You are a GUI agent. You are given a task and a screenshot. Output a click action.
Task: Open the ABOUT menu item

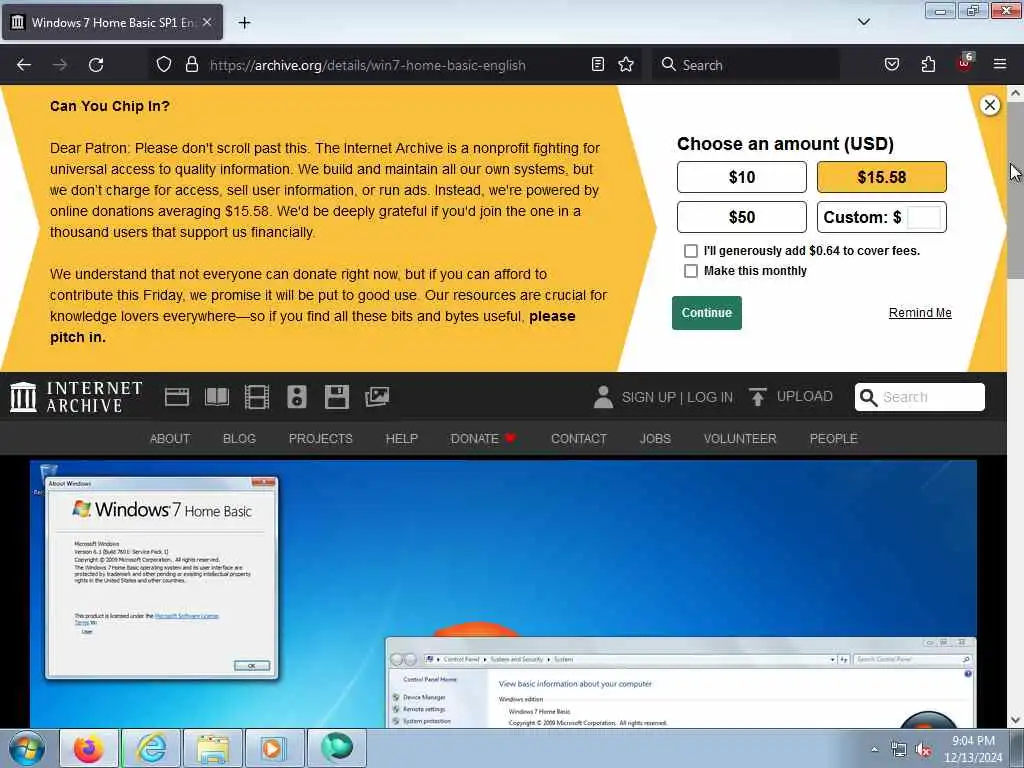170,439
